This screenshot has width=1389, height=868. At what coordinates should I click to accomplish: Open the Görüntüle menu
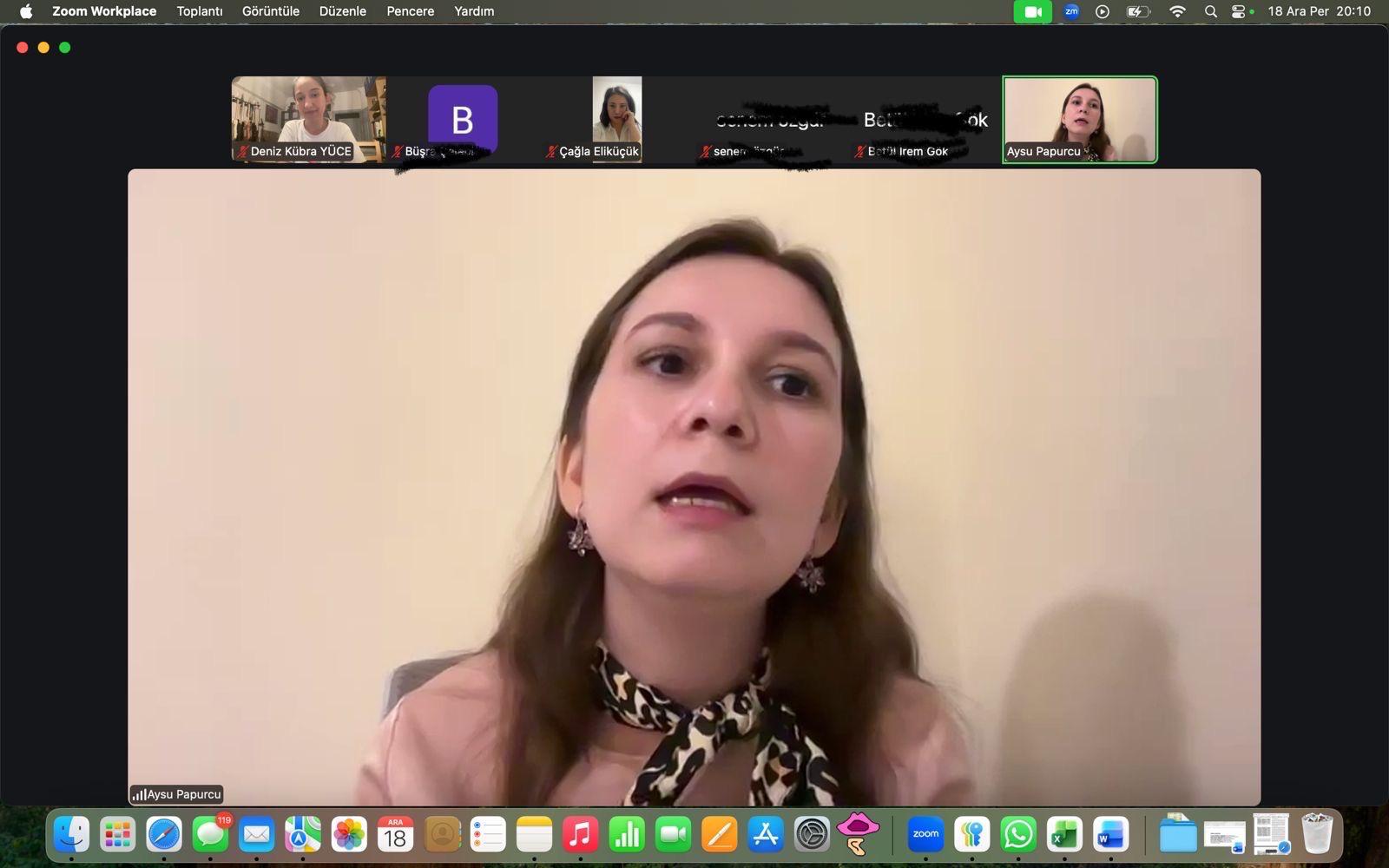pos(271,11)
